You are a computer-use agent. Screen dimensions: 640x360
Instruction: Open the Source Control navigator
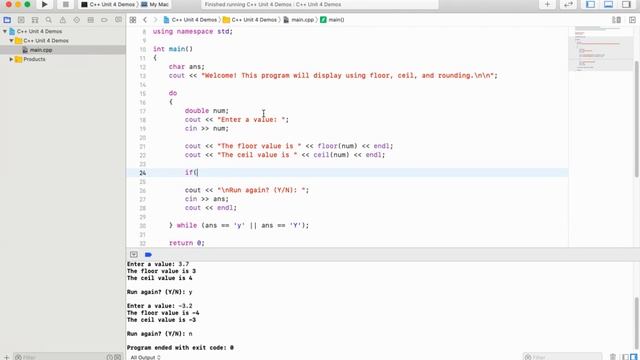21,20
